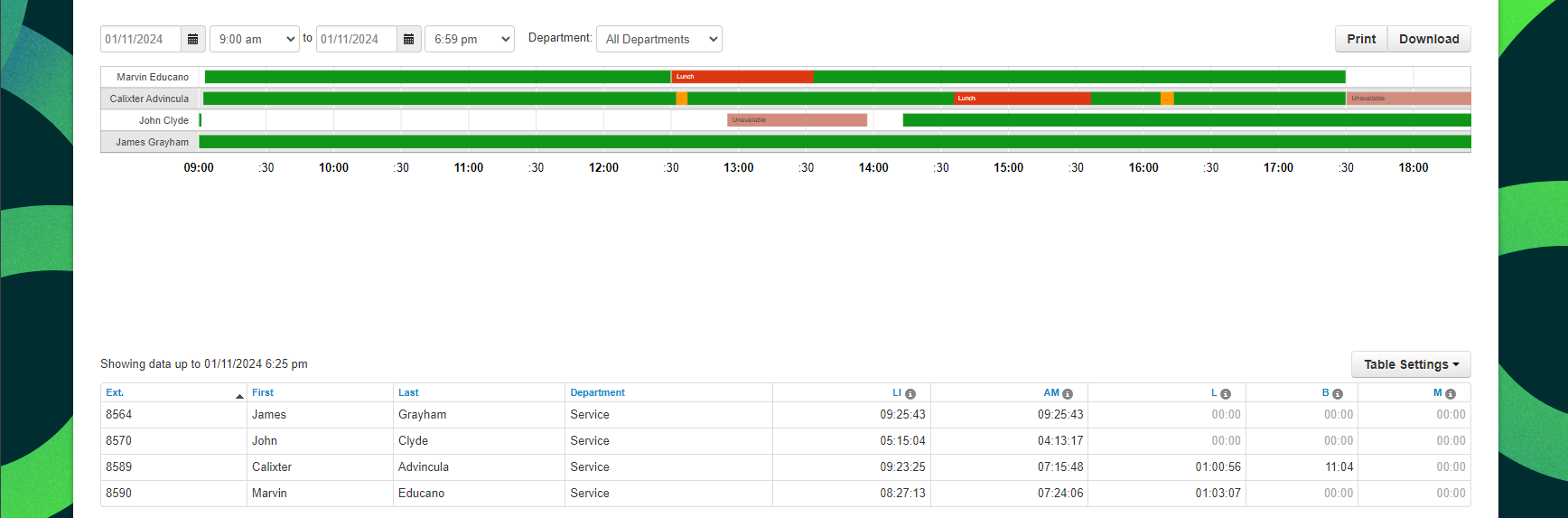Screen dimensions: 1568x518
Task: Click last name Grayham in table
Action: (x=422, y=415)
